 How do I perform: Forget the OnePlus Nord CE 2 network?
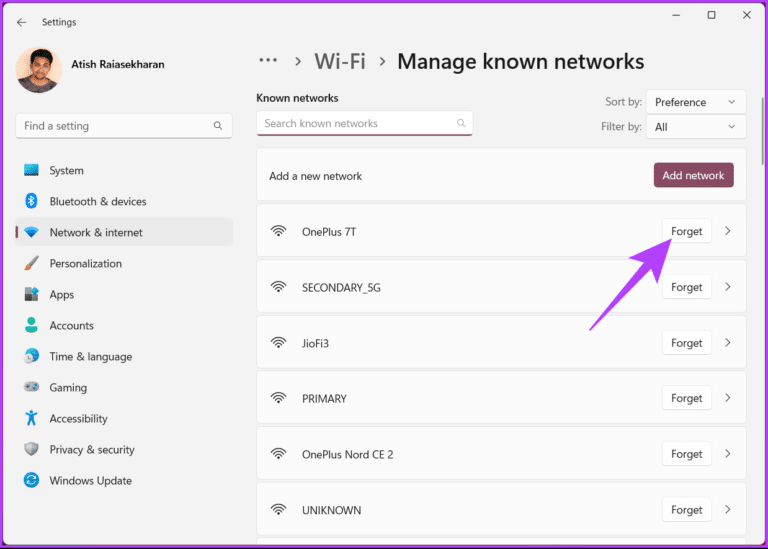687,454
